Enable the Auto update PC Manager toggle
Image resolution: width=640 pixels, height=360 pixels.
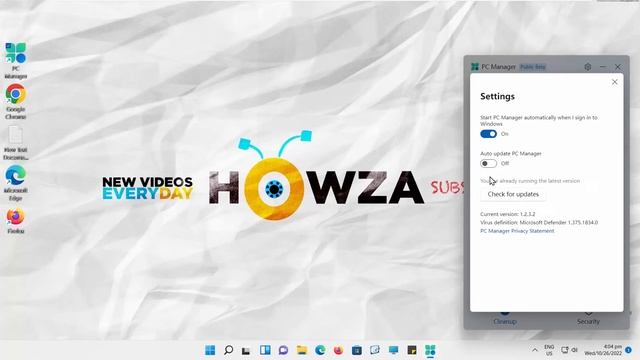point(488,163)
